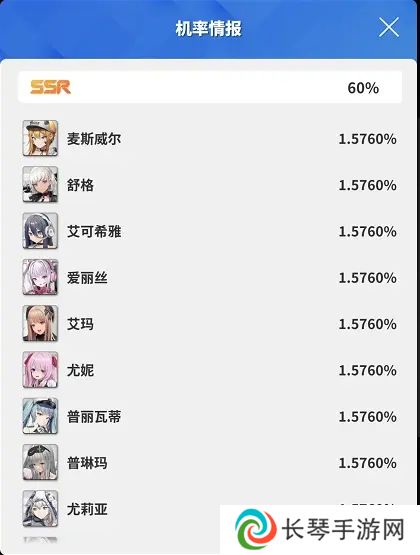Tap the 艾玛 character portrait
The width and height of the screenshot is (420, 555).
[40, 324]
